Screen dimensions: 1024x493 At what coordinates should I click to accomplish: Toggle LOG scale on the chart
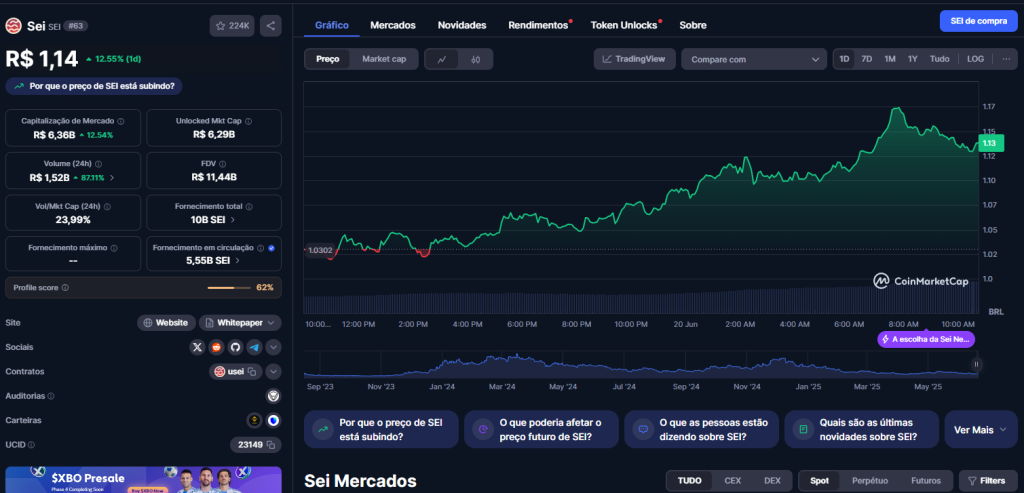(x=975, y=59)
